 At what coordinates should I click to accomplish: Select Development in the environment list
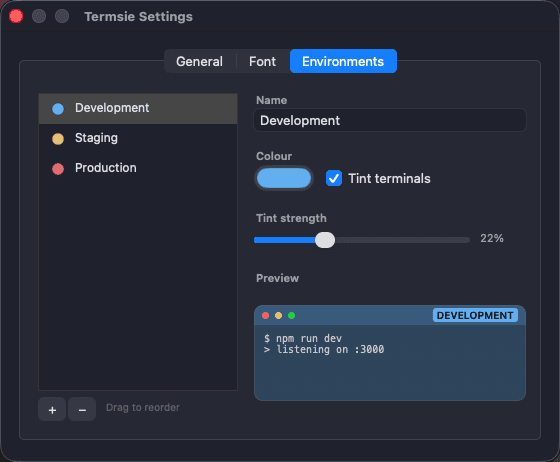(138, 109)
